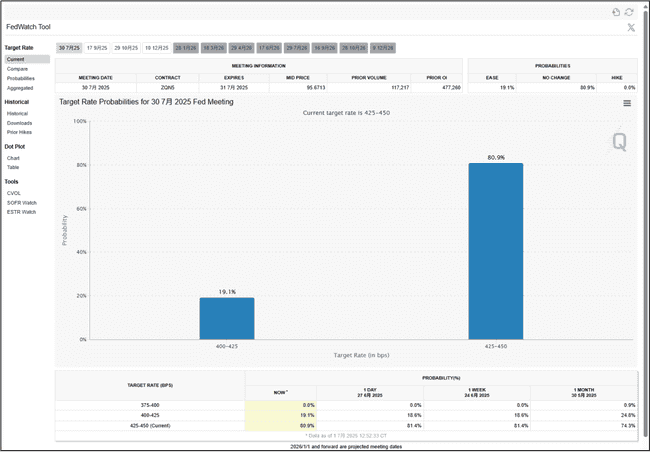Screen dimensions: 650x452
Task: Click the 'Data as of' timestamp note
Action: tap(346, 436)
